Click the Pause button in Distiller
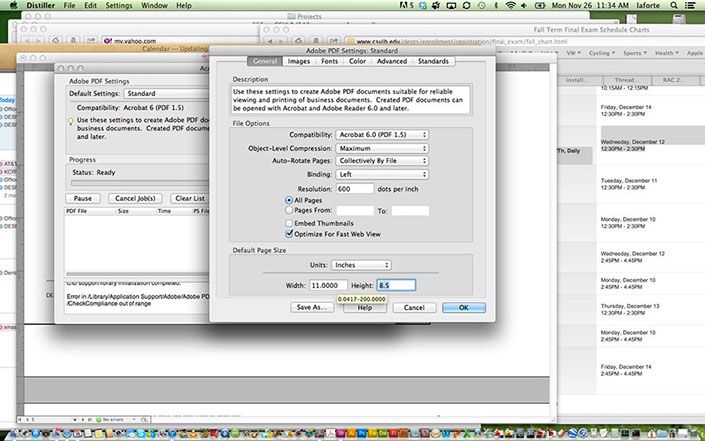The image size is (705, 441). click(x=83, y=198)
